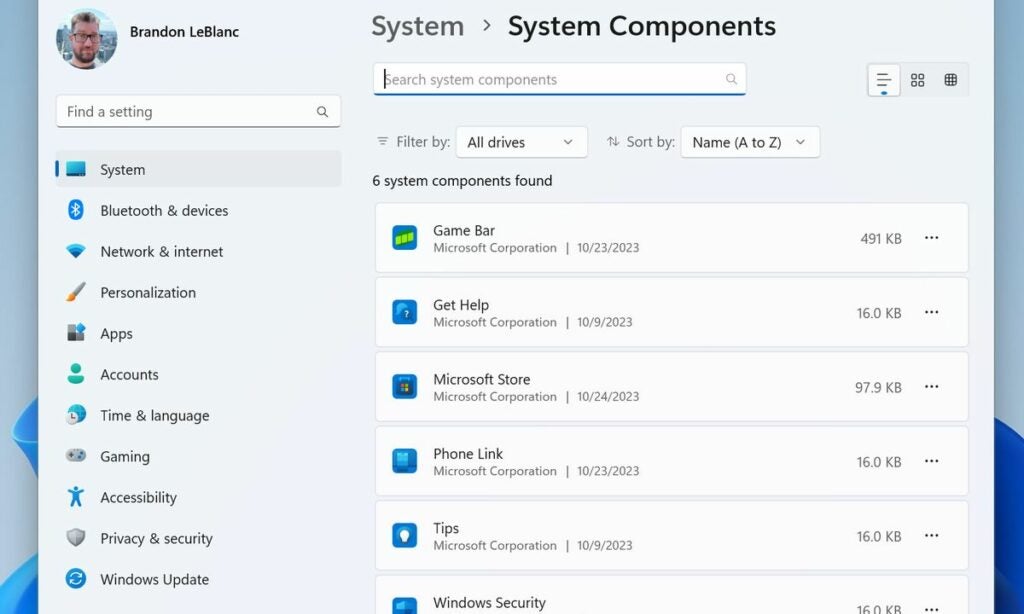
Task: Click the System monitor icon in sidebar
Action: (x=76, y=169)
